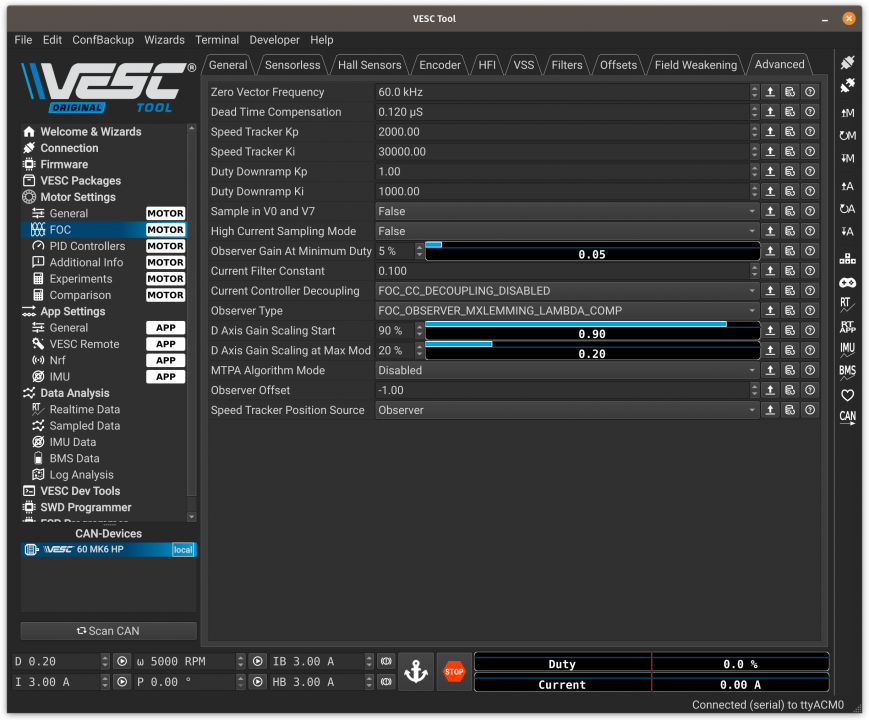This screenshot has width=869, height=720.
Task: Open the Observer Type dropdown
Action: 567,311
